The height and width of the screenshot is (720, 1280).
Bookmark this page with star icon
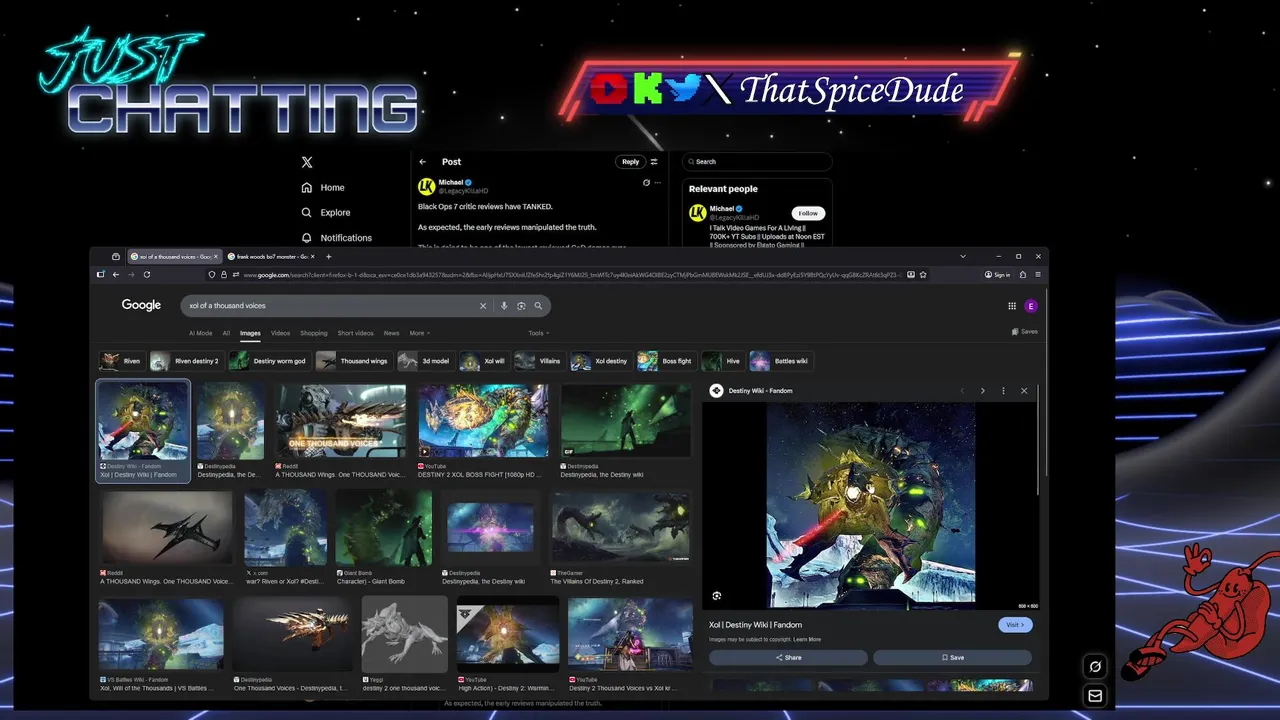click(x=923, y=274)
